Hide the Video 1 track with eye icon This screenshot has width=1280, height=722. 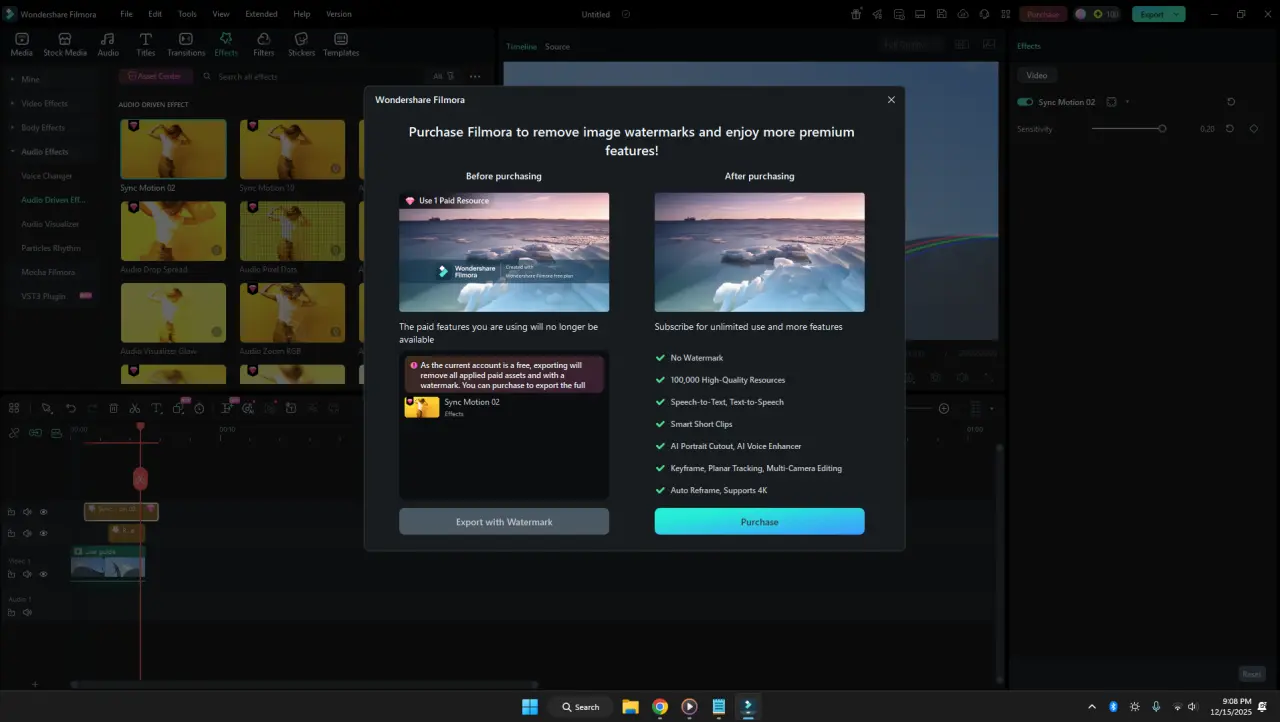click(x=43, y=574)
